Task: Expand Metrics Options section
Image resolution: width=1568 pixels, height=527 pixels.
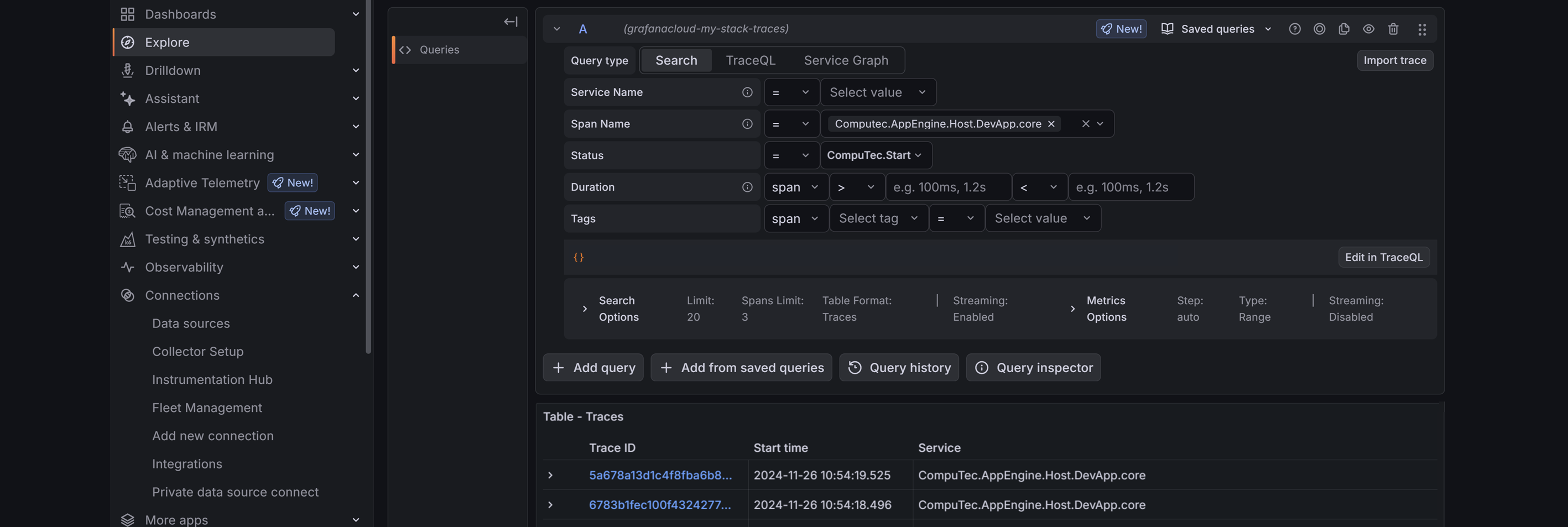Action: coord(1072,309)
